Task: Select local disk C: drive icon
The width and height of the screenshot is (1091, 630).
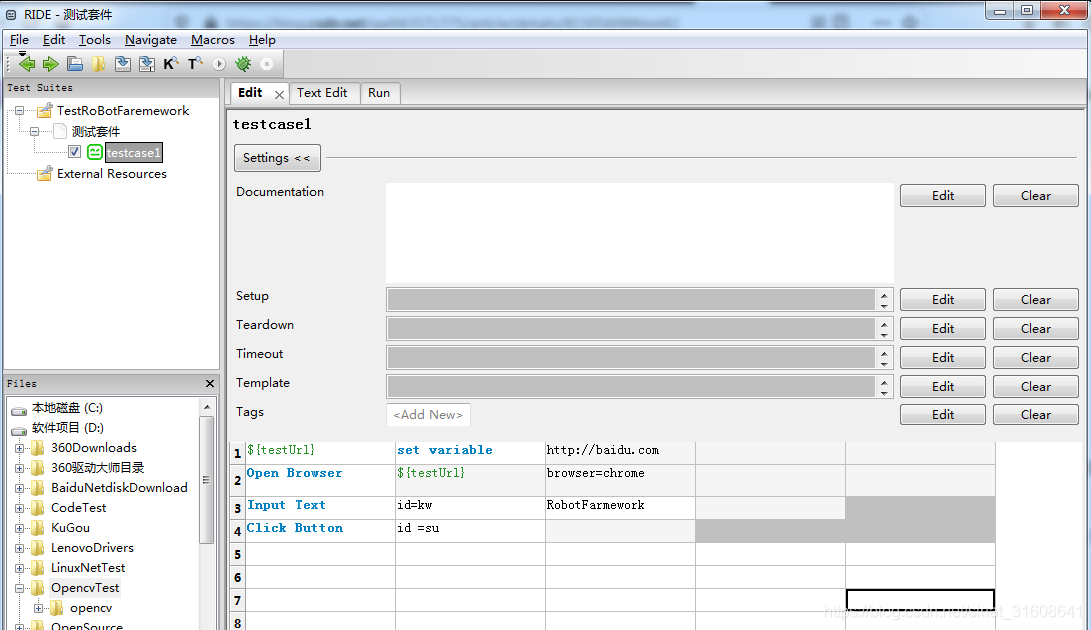Action: click(19, 409)
